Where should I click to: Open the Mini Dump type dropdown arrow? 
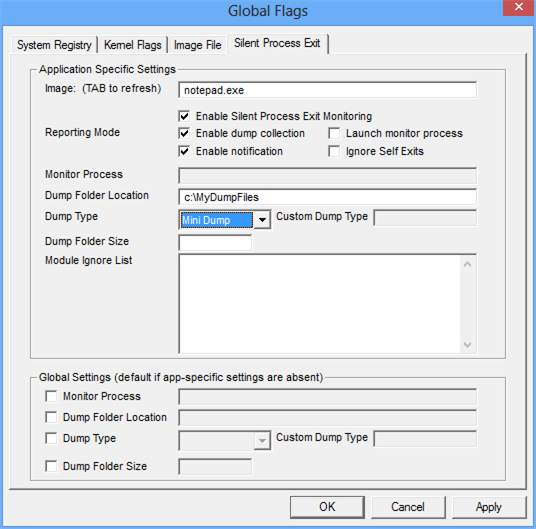click(x=262, y=220)
